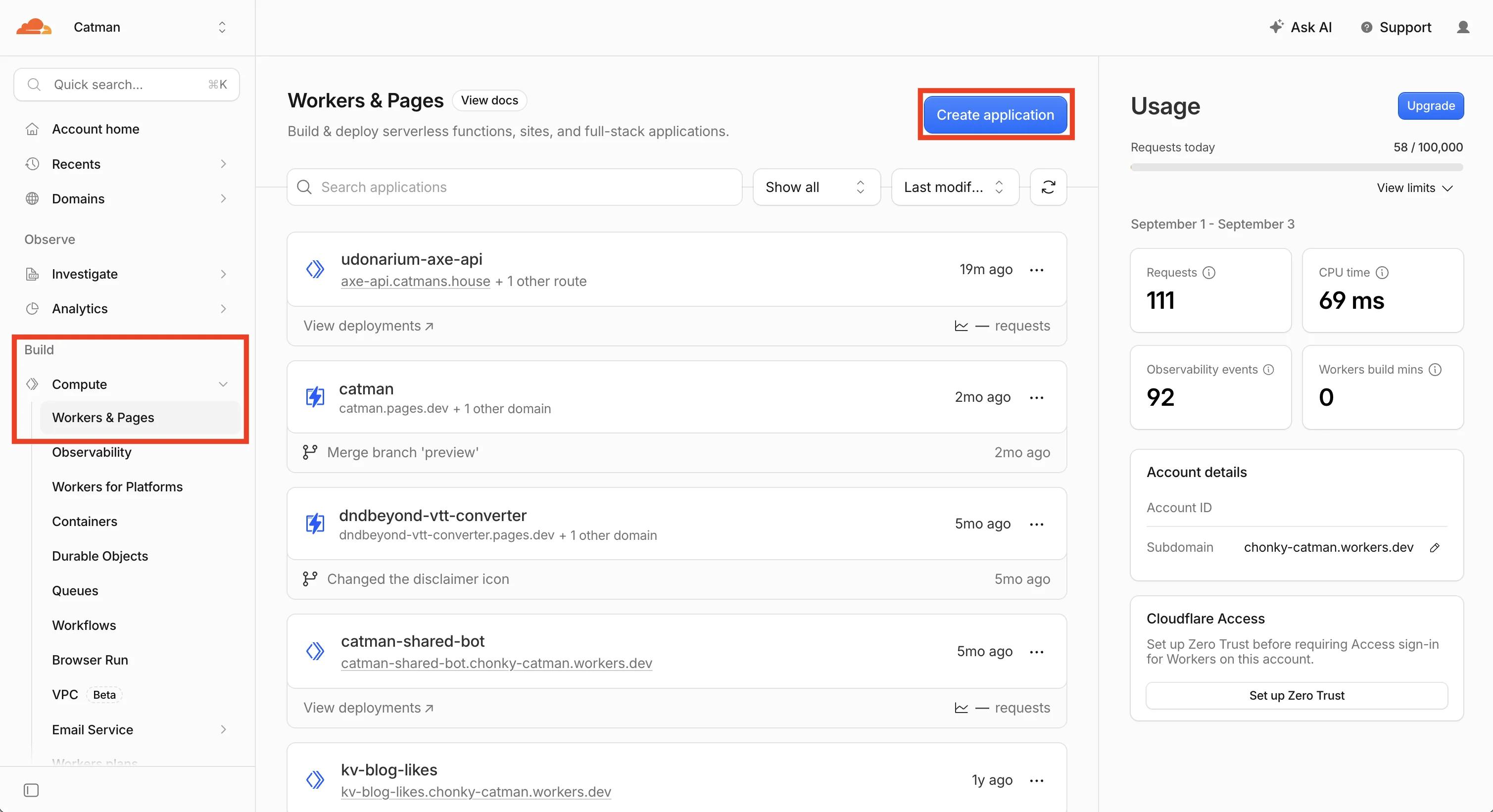Click the Account home house icon
The height and width of the screenshot is (812, 1493).
coord(33,129)
